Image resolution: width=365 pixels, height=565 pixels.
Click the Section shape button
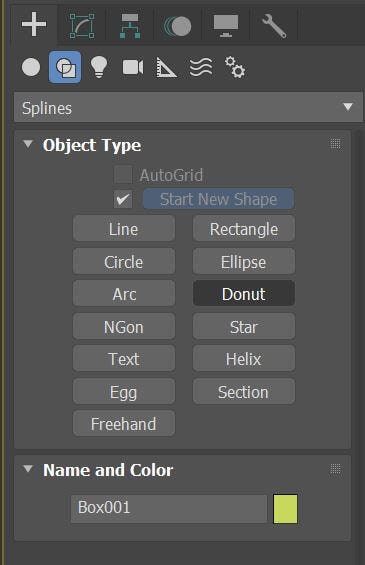[x=244, y=391]
